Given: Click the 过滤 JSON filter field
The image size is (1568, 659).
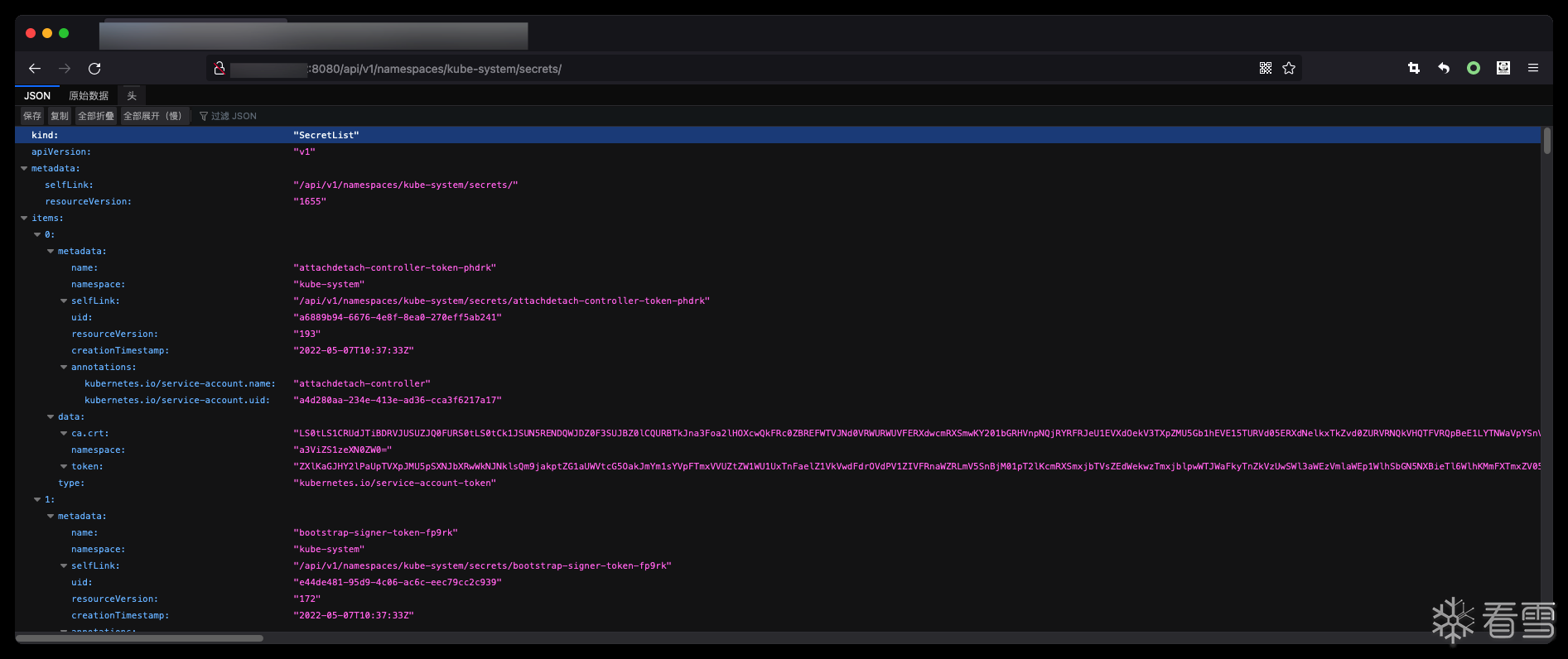Looking at the screenshot, I should pos(234,116).
